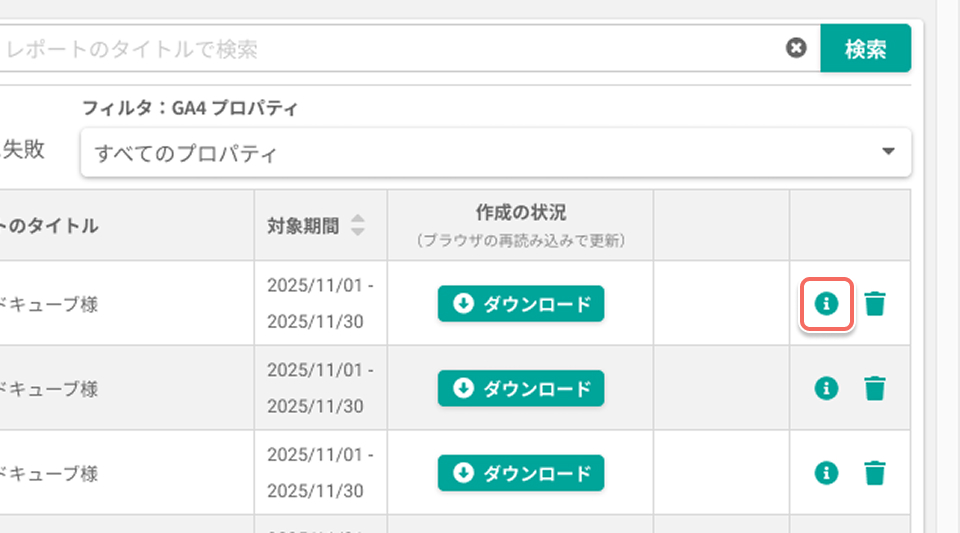The height and width of the screenshot is (533, 960).
Task: Delete the third row report
Action: (875, 473)
